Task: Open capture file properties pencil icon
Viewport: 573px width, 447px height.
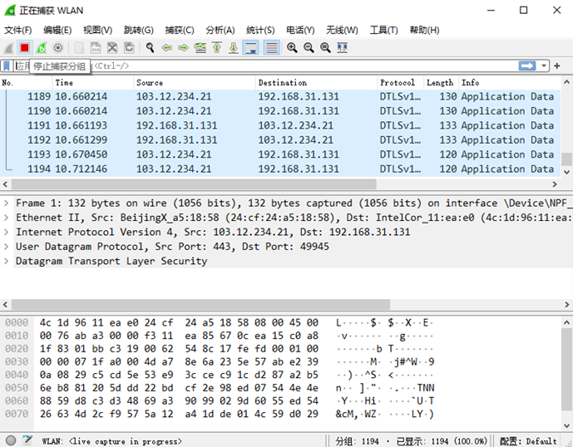Action: coord(27,440)
